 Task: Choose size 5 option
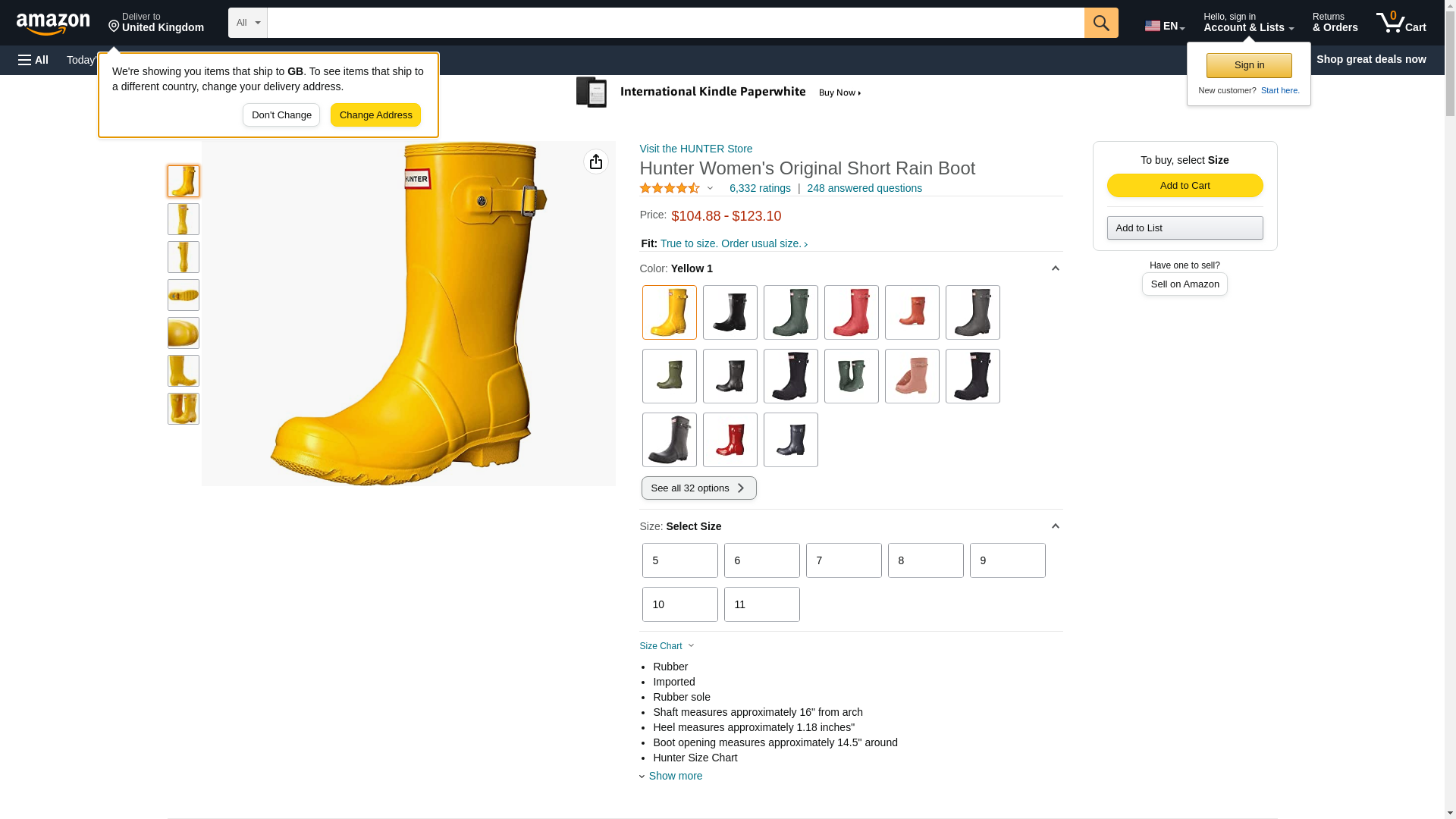tap(679, 560)
